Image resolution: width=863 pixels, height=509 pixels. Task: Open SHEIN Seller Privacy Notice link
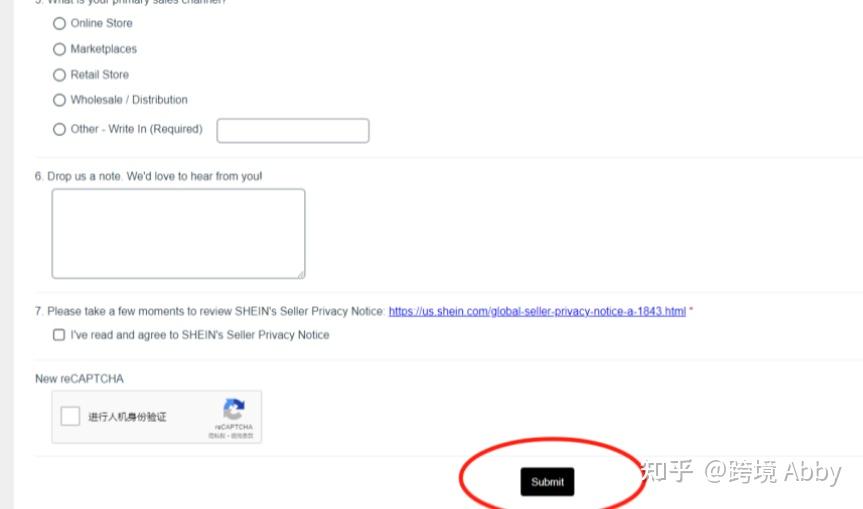[537, 311]
